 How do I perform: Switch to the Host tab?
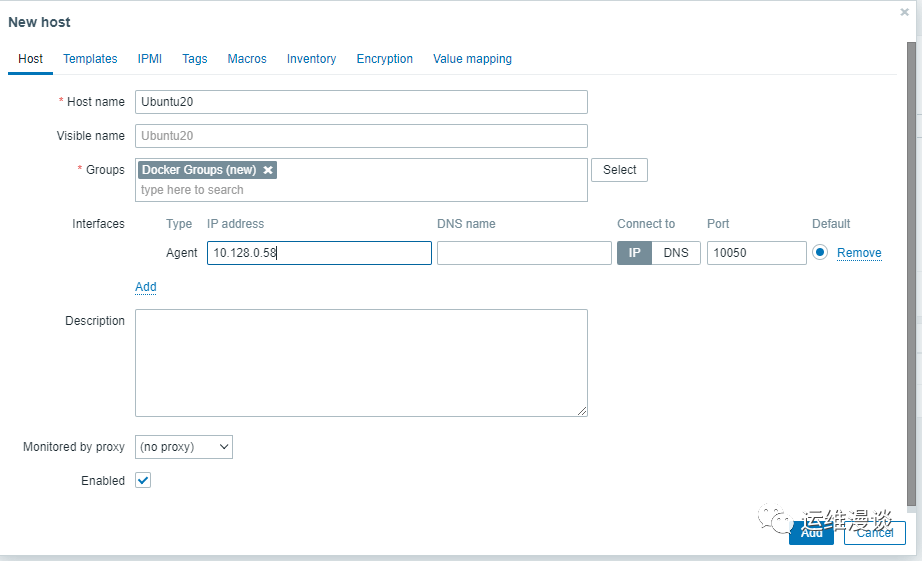click(x=31, y=59)
